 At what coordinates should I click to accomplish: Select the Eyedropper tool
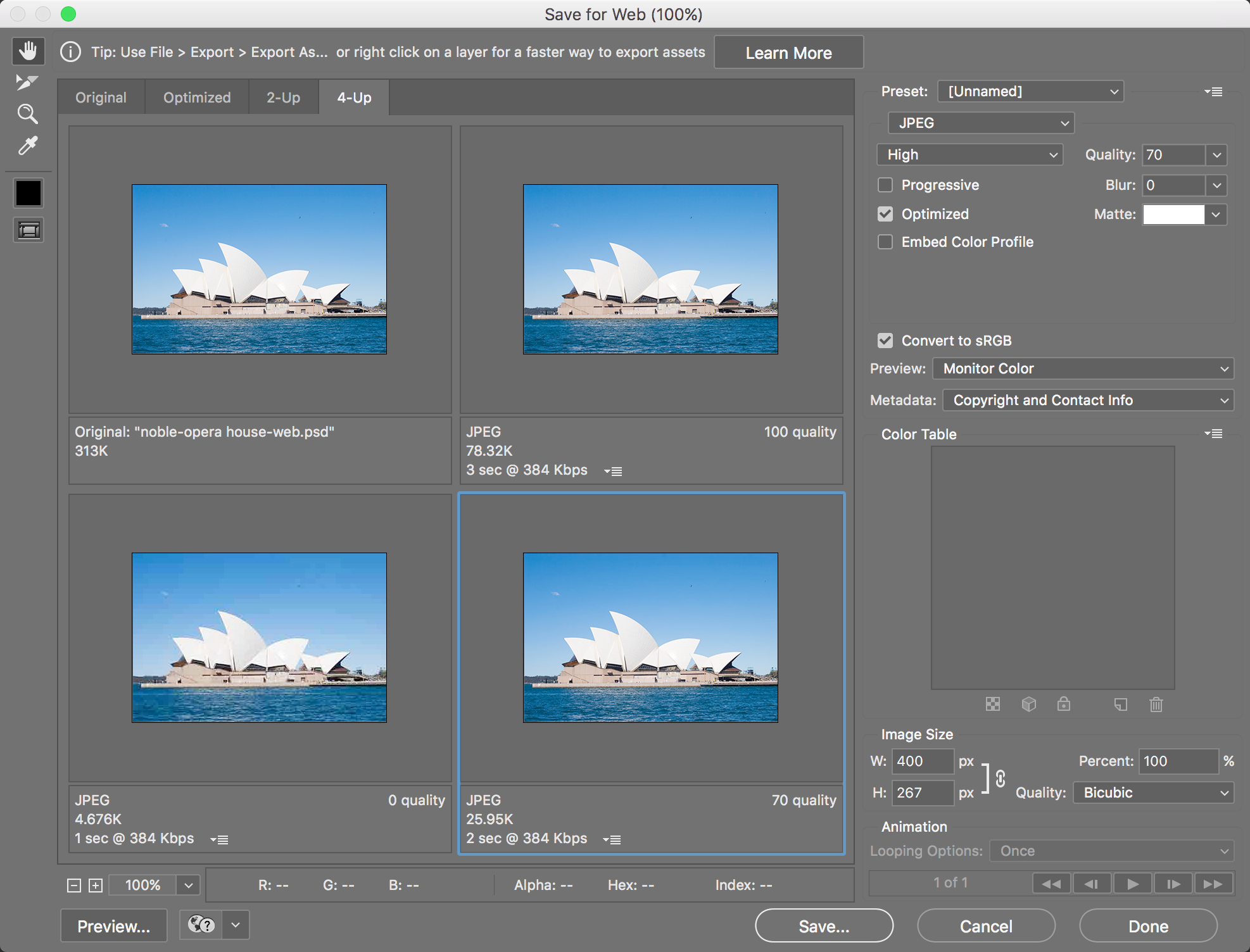28,146
